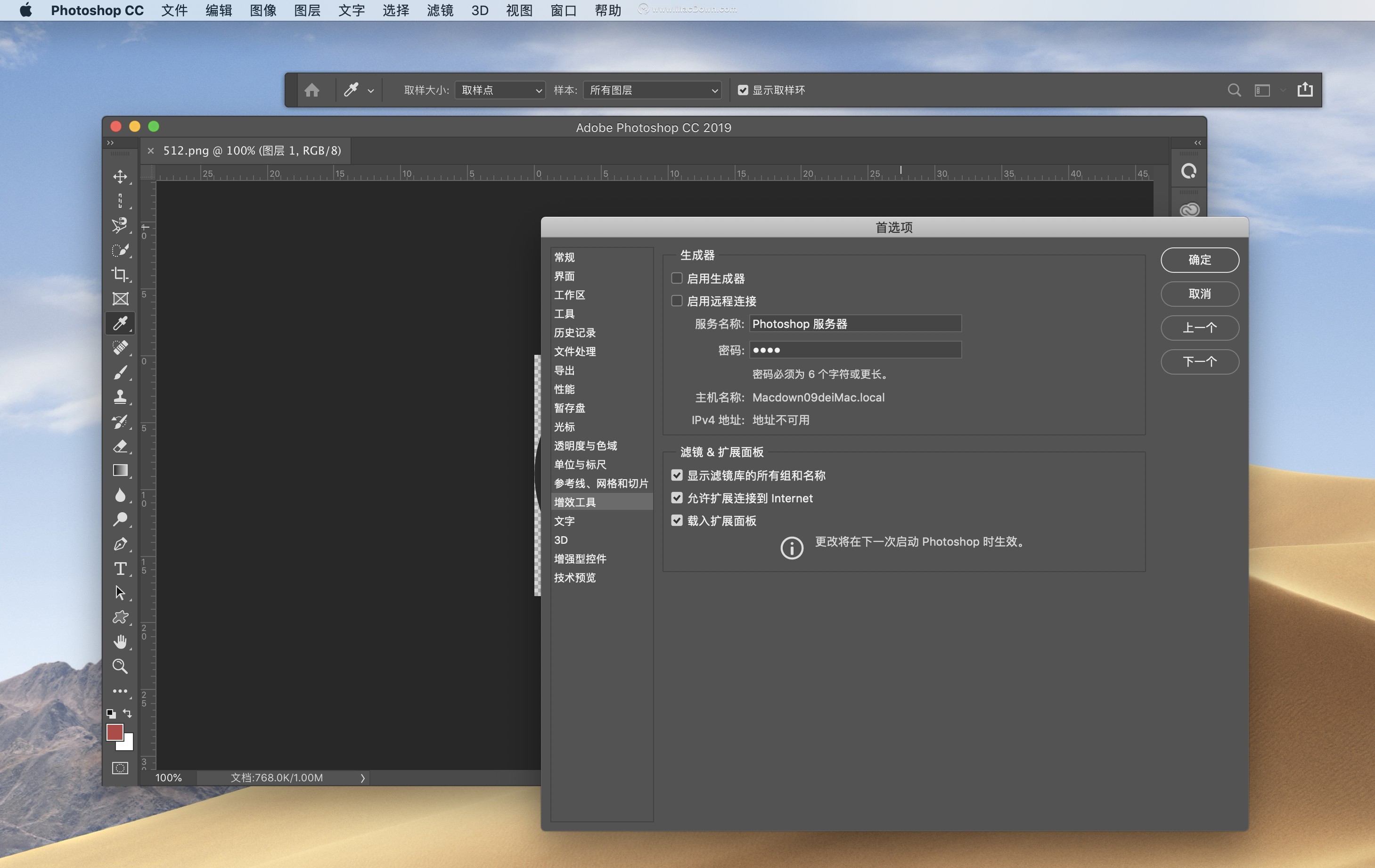Enable the 启用远程连接 checkbox
The height and width of the screenshot is (868, 1375).
pyautogui.click(x=677, y=301)
